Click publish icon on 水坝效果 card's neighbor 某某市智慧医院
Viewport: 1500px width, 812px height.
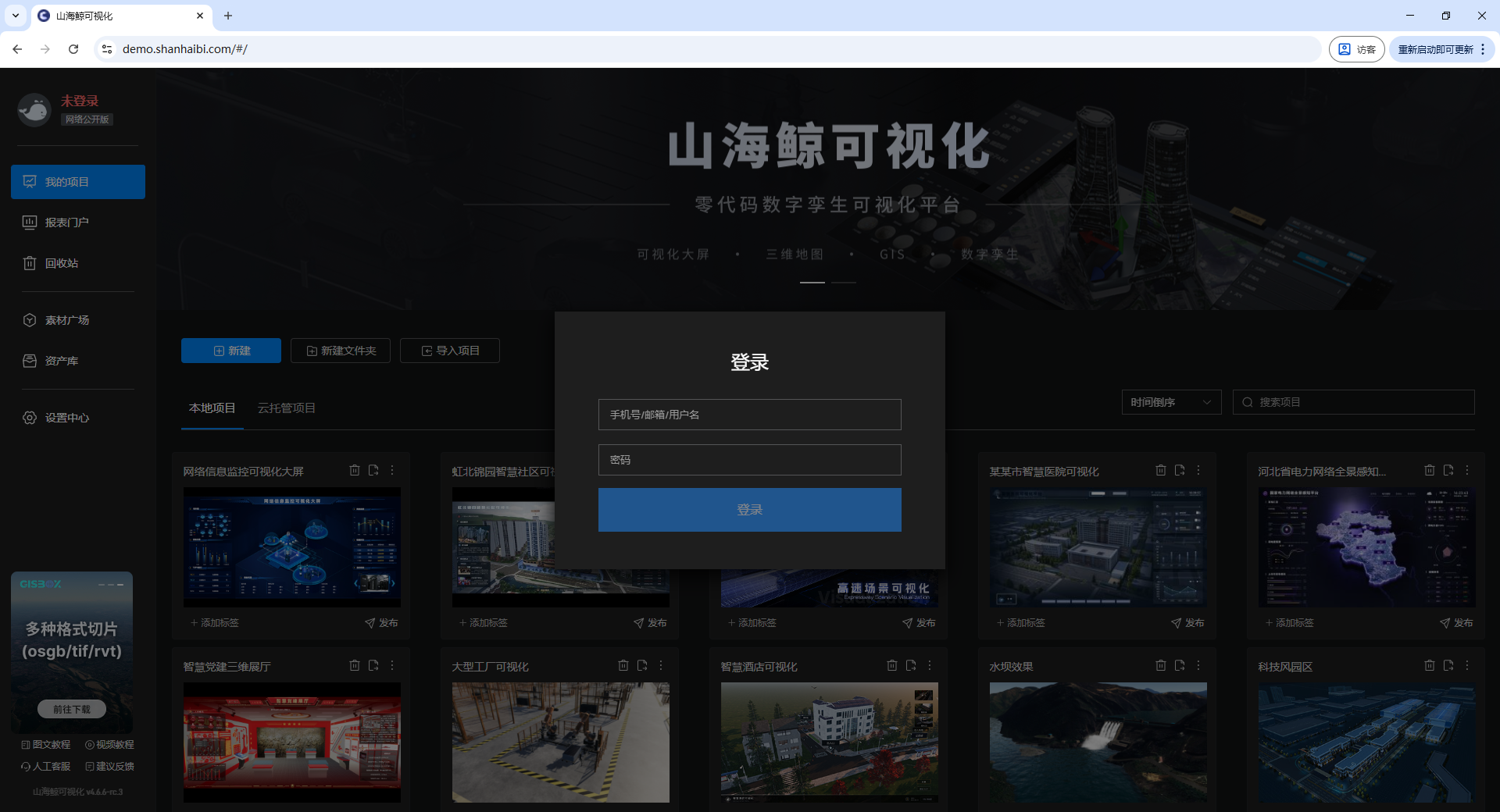tap(1187, 623)
